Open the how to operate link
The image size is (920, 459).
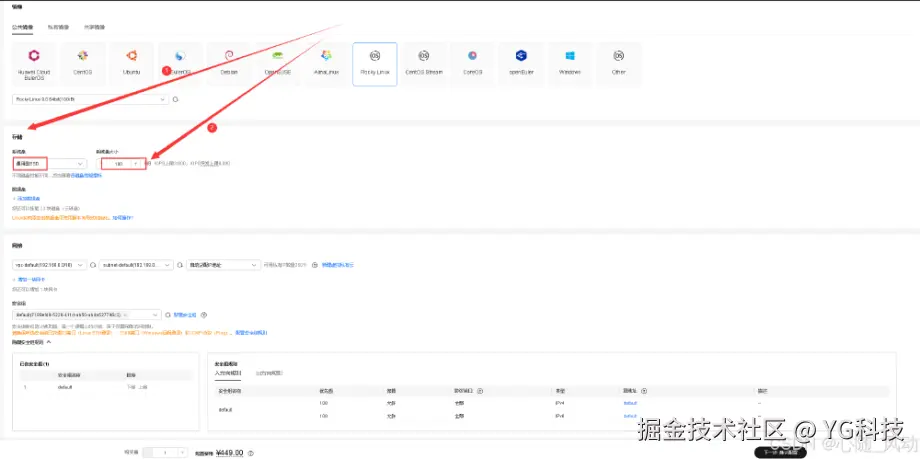coord(123,218)
